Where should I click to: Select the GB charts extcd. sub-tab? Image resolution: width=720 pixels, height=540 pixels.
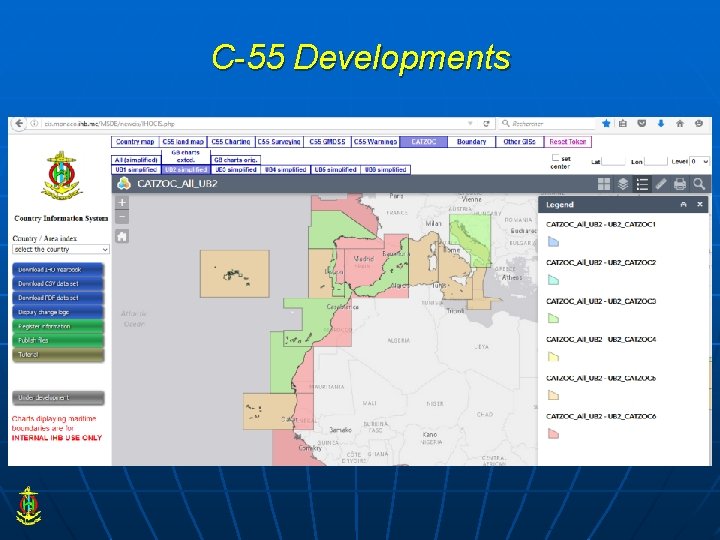tap(186, 157)
